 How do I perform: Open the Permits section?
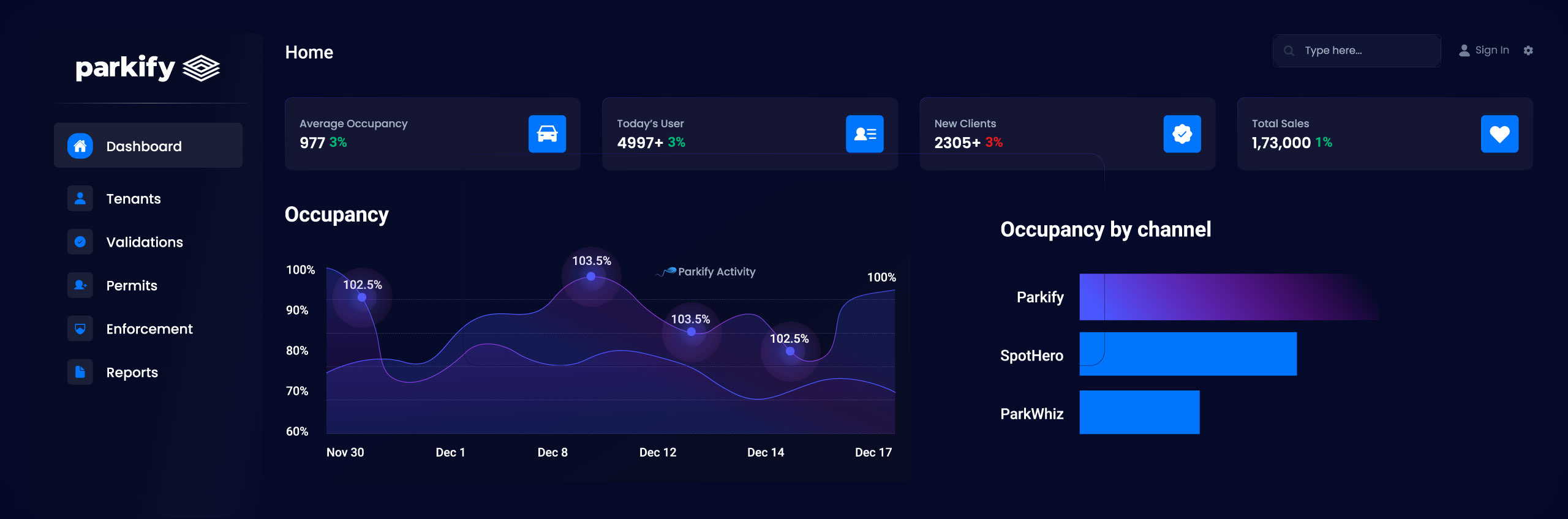point(132,286)
